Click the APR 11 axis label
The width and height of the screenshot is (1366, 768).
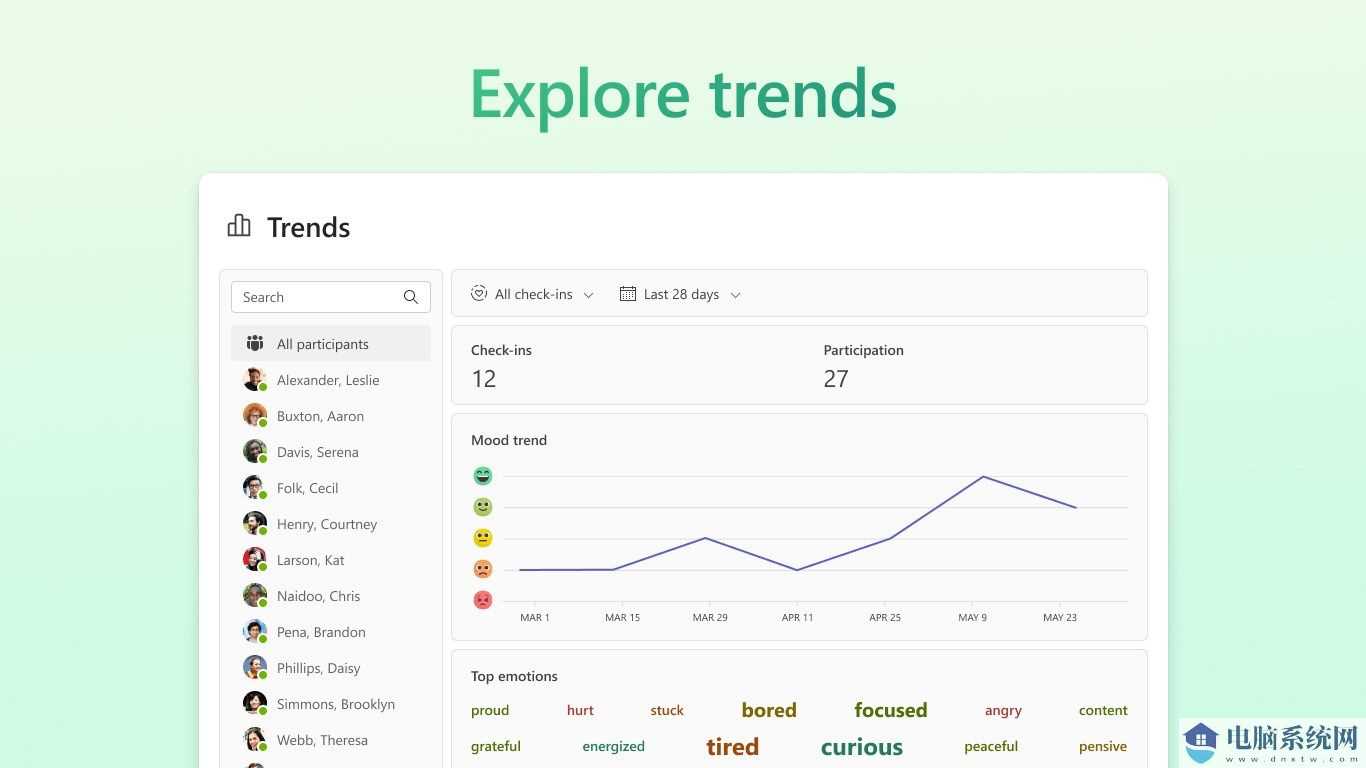click(797, 617)
